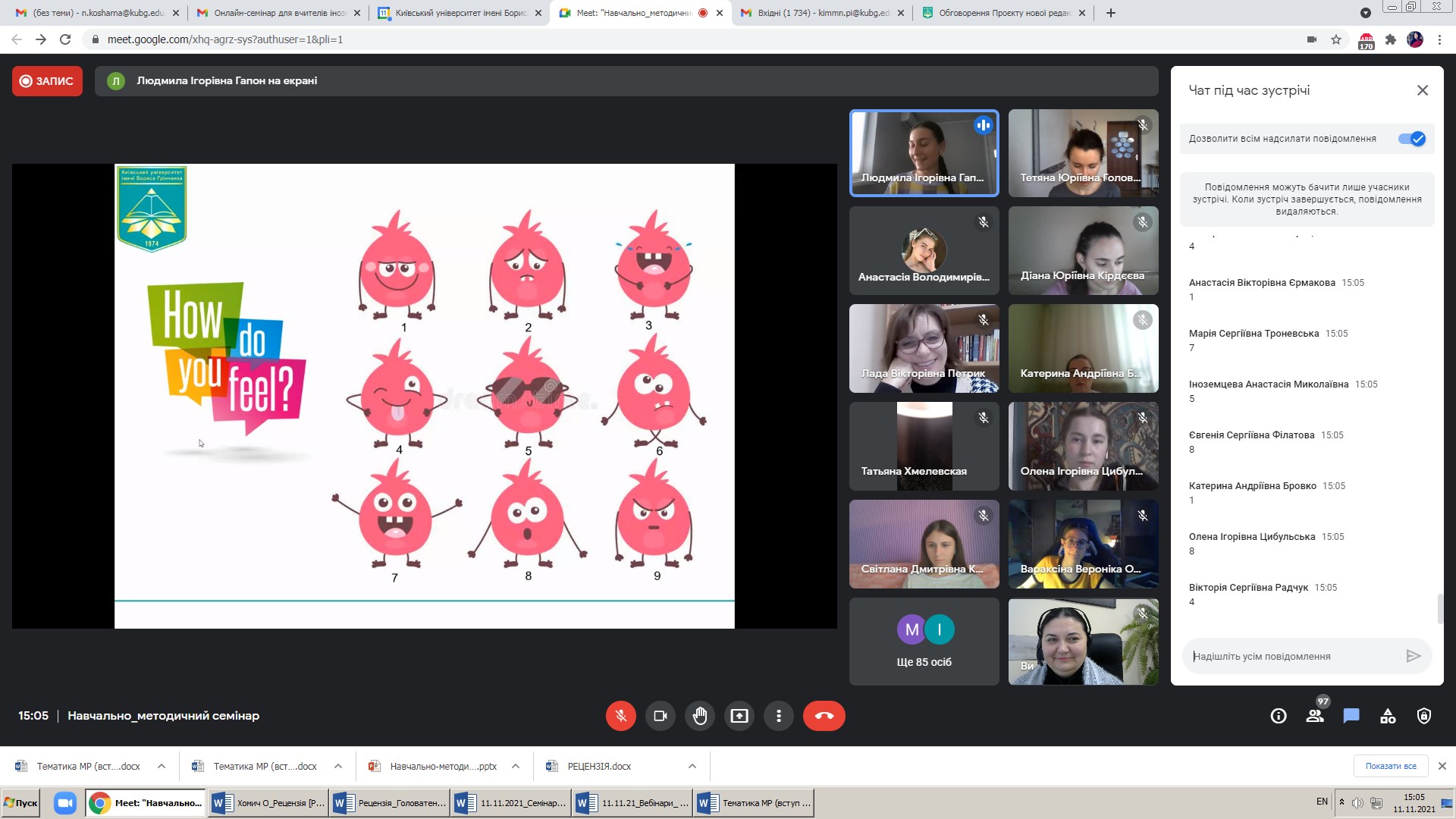Click the Показати все downloads button
The width and height of the screenshot is (1456, 819).
coord(1391,767)
